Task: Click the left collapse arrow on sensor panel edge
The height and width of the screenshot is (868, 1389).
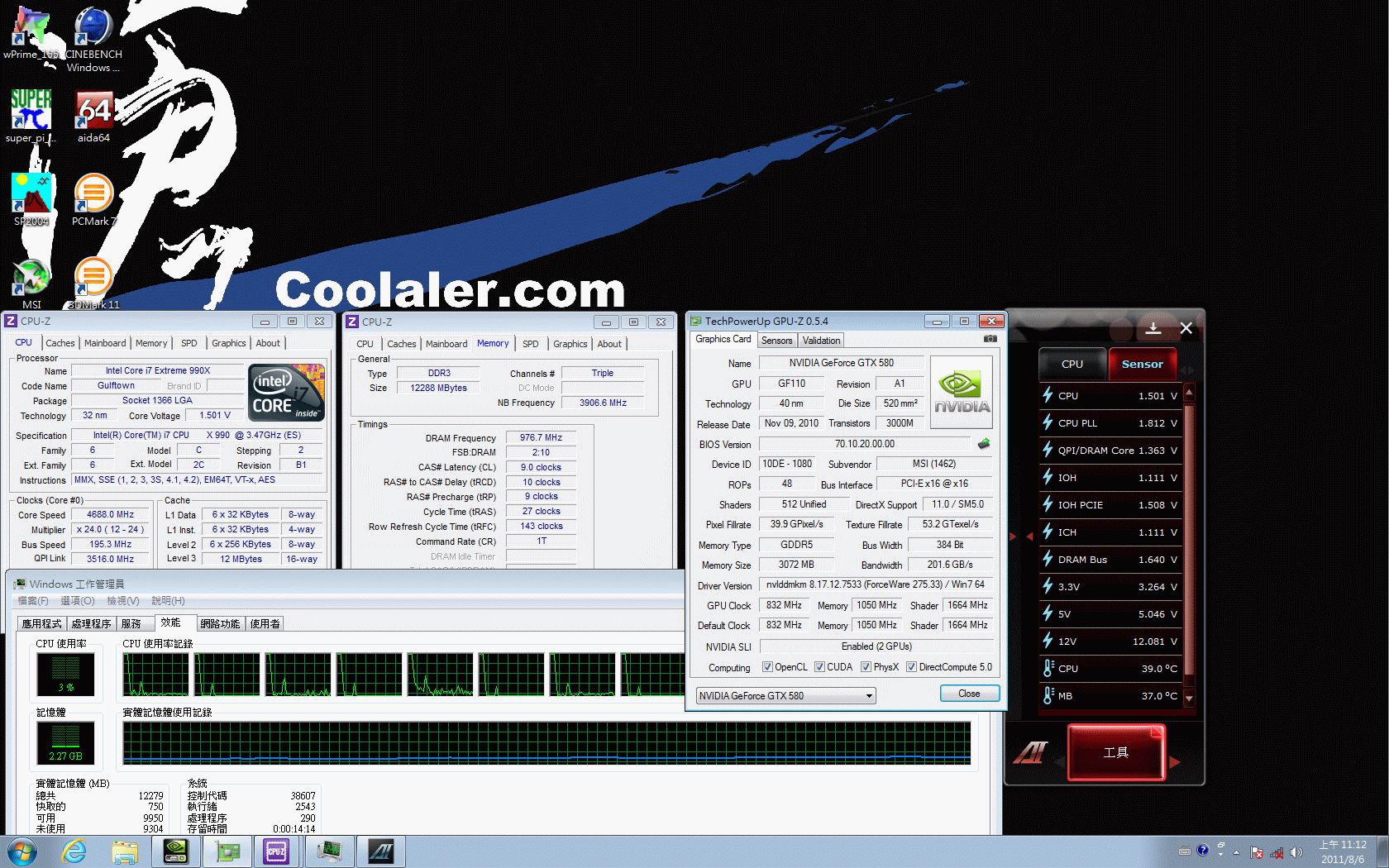Action: click(x=1029, y=537)
